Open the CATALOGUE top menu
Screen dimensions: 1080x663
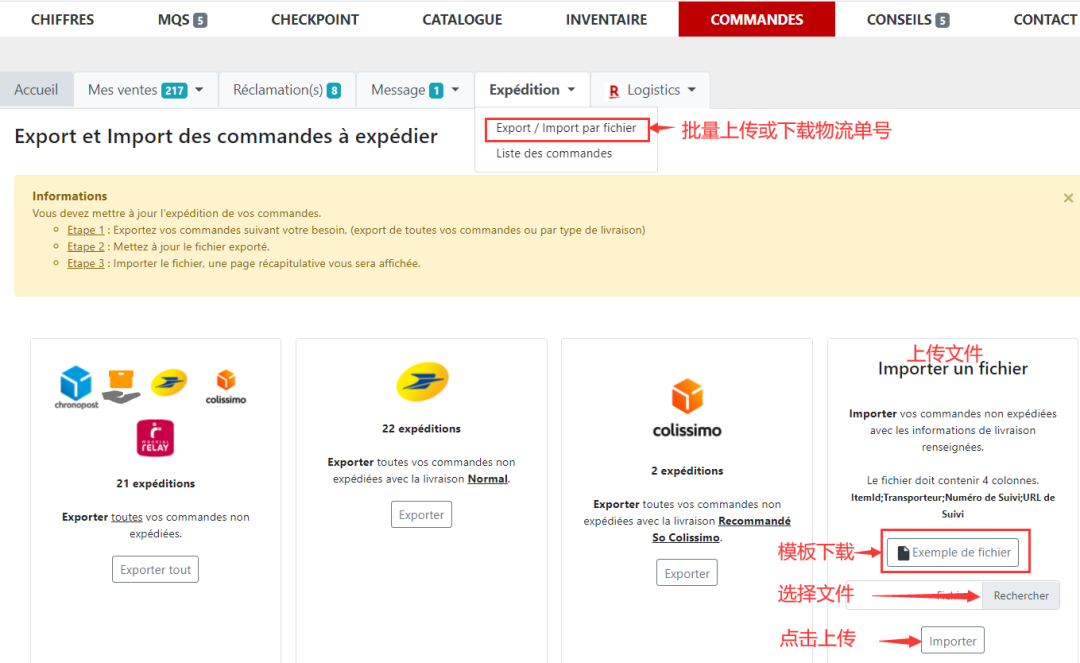tap(462, 19)
